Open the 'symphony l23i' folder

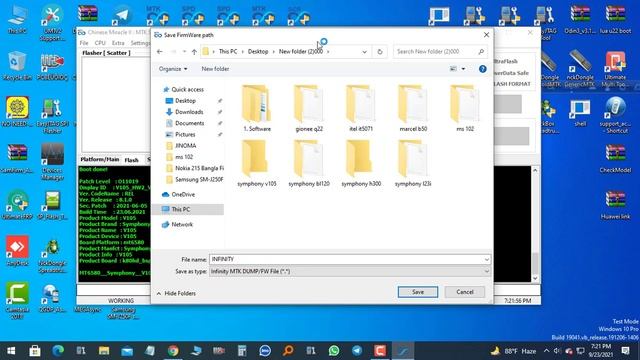(413, 163)
